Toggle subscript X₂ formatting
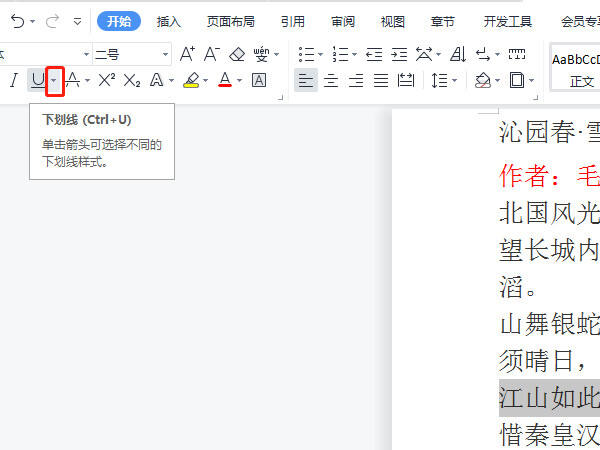This screenshot has width=600, height=450. coord(132,80)
